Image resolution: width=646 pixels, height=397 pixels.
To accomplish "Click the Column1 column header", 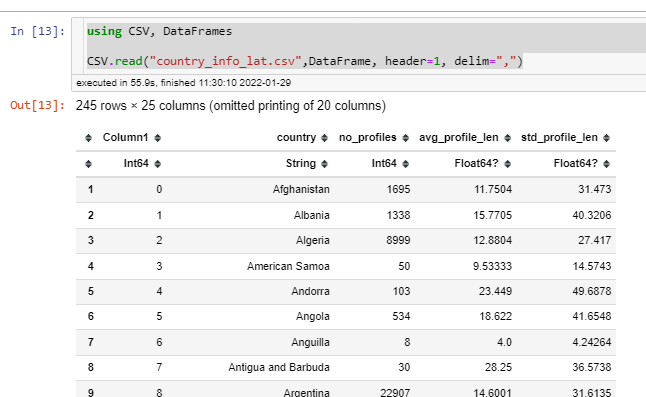I will click(x=125, y=138).
